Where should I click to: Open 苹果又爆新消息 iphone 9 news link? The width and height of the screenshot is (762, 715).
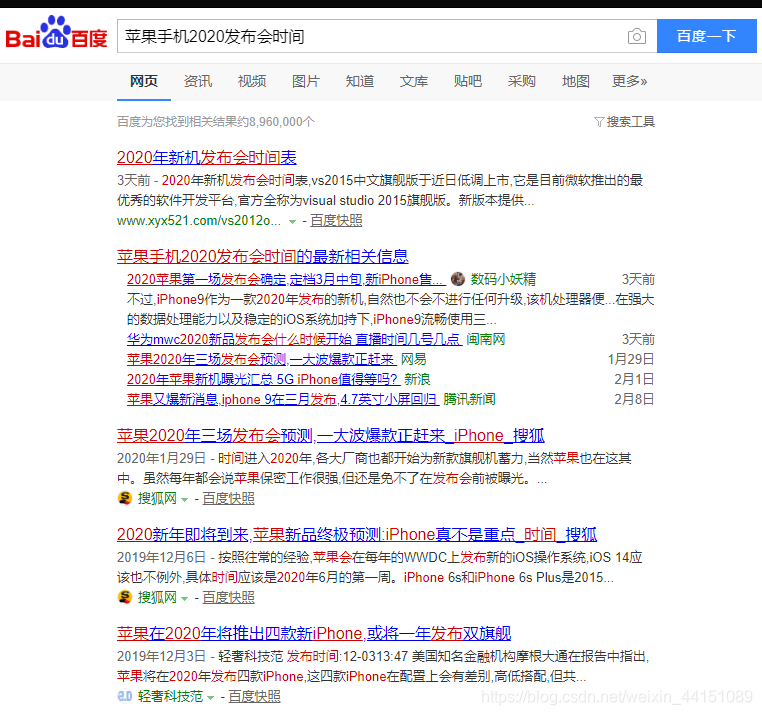tap(283, 399)
